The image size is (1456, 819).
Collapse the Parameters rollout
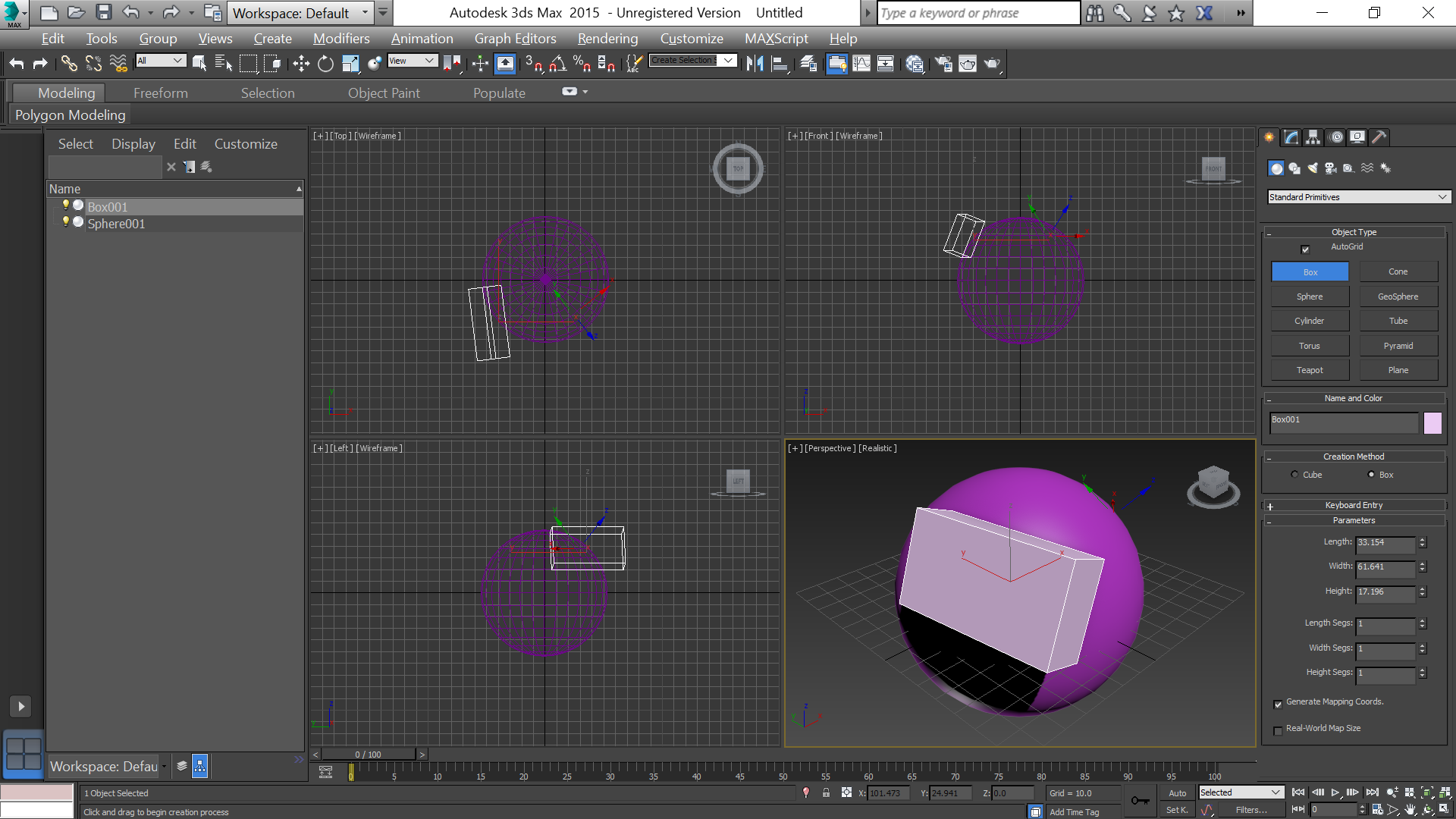click(x=1354, y=520)
